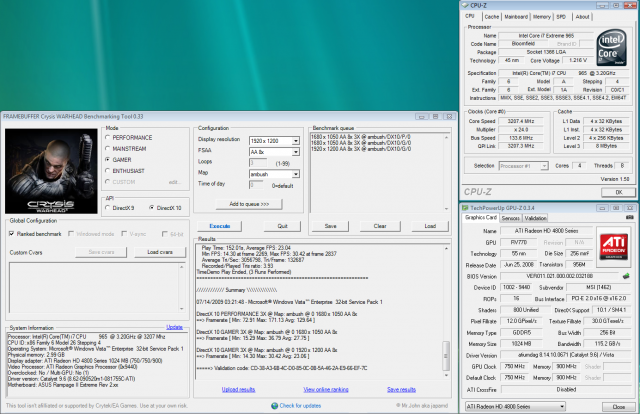Click the Check for updates link
Viewport: 640px width, 414px height.
300,406
